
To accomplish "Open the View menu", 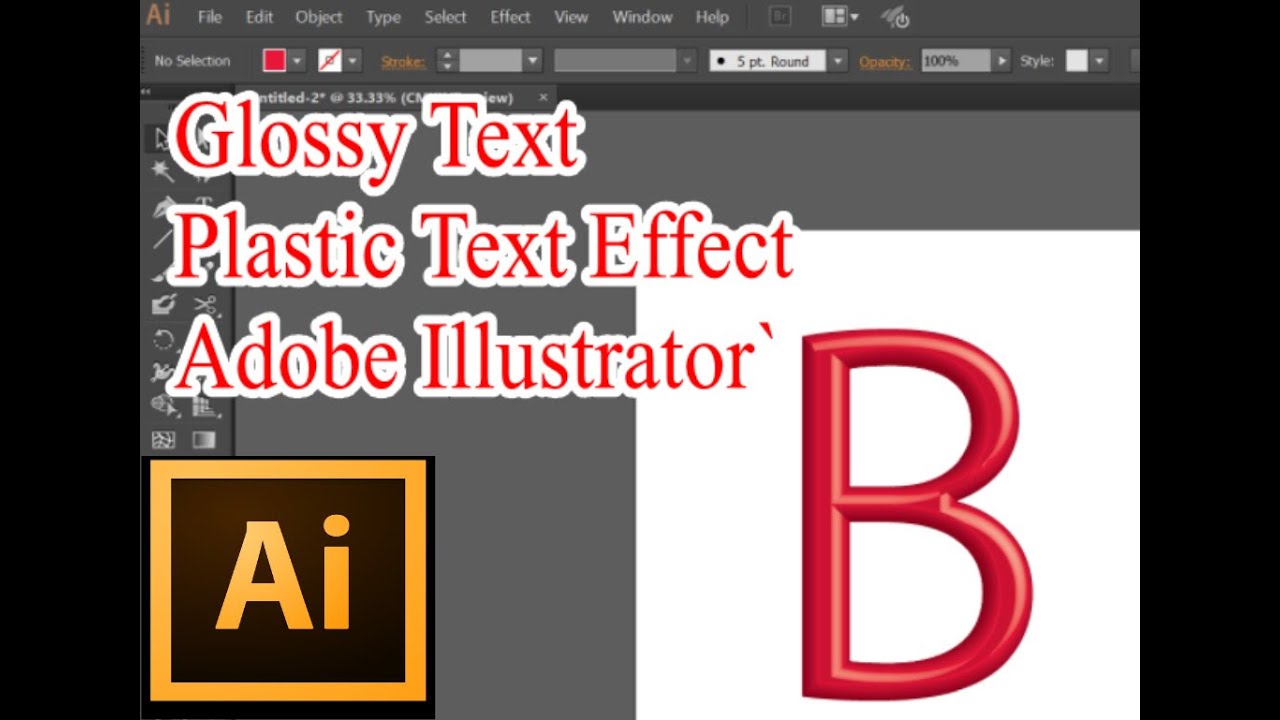I will tap(571, 17).
